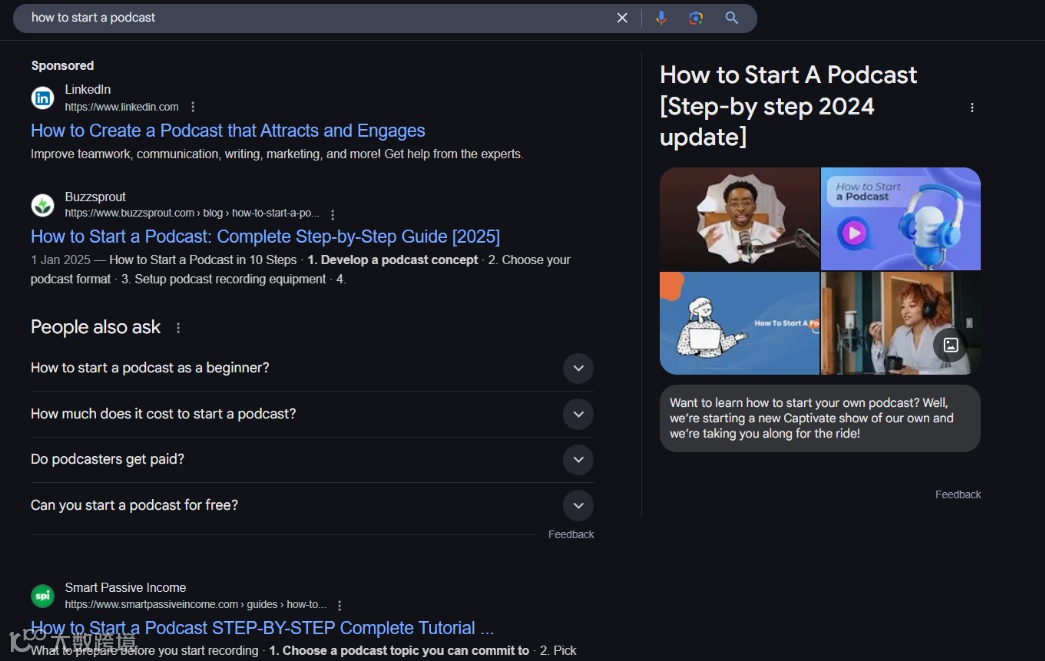
Task: Click the 'Sponsored' label
Action: point(62,65)
